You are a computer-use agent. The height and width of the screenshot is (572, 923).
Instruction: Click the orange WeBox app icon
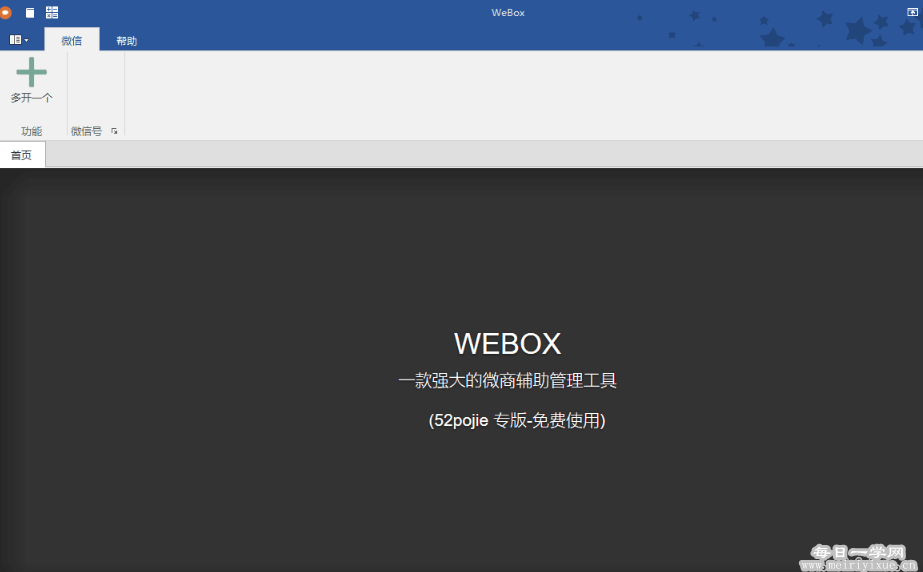pyautogui.click(x=5, y=12)
